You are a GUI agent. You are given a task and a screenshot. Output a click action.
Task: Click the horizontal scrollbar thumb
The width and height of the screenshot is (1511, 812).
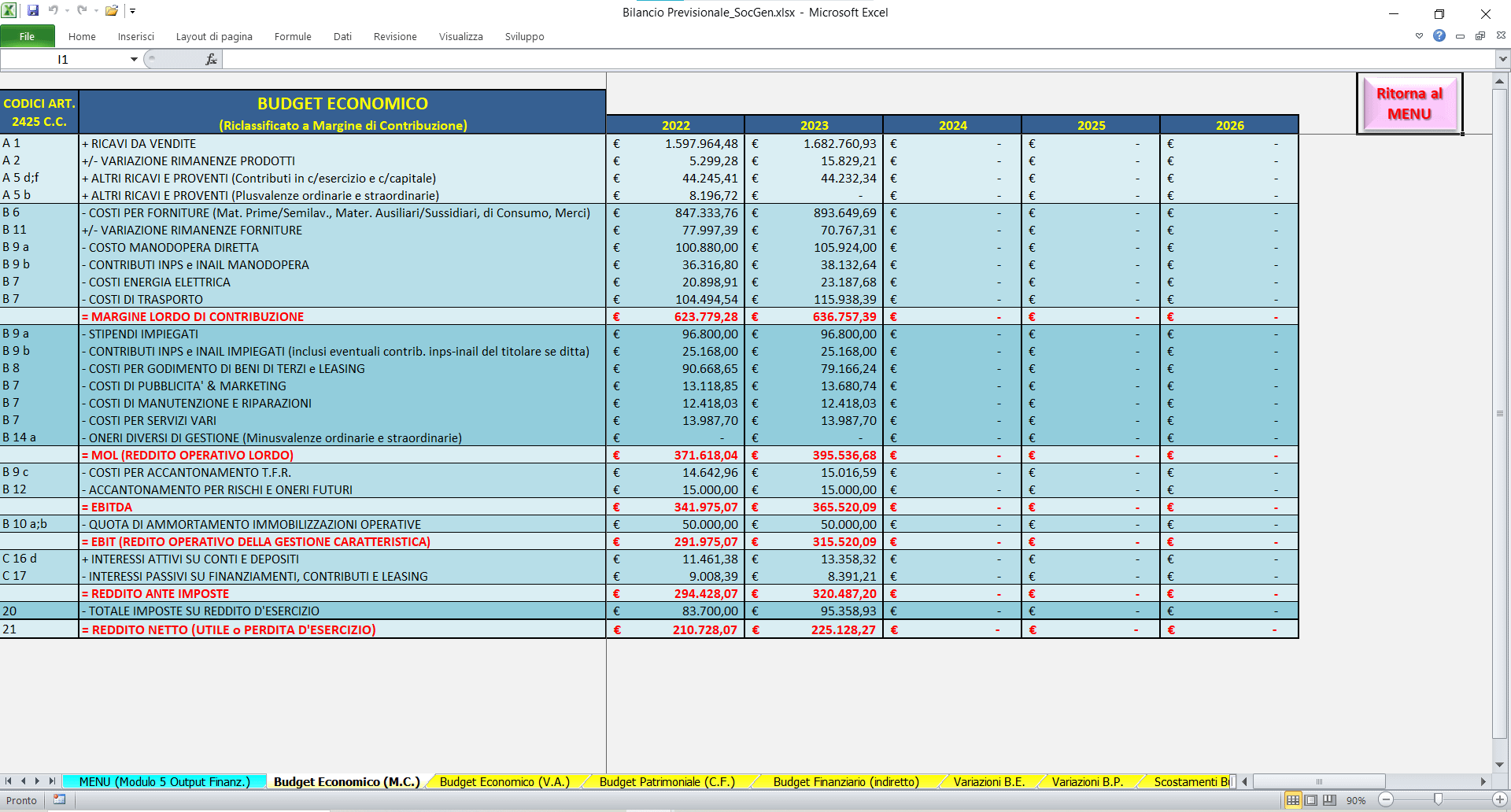pos(1319,781)
